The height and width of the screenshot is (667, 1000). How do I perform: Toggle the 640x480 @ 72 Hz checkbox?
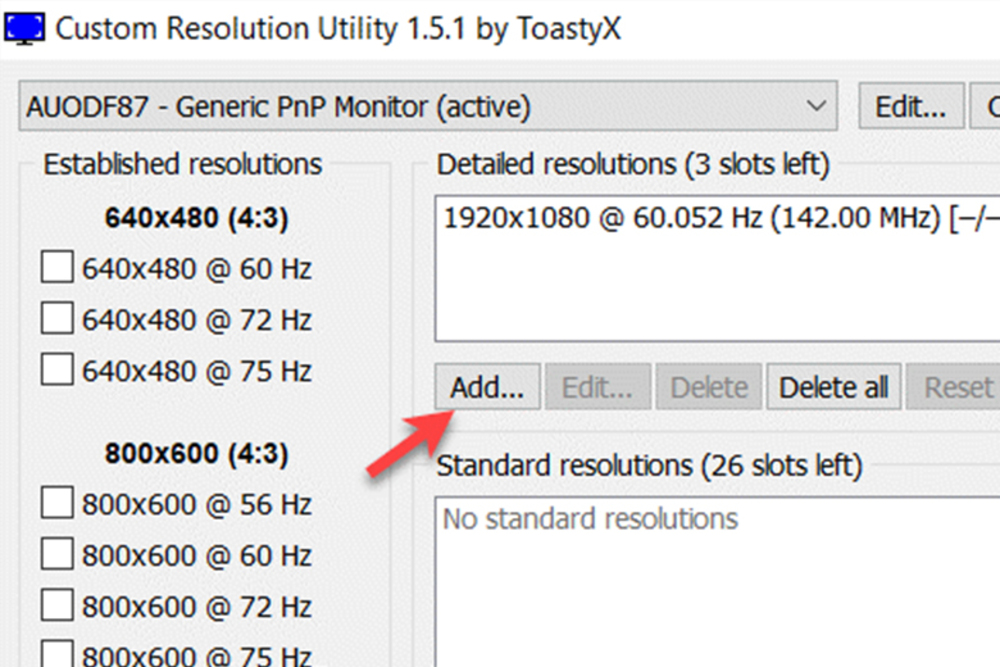(x=57, y=319)
